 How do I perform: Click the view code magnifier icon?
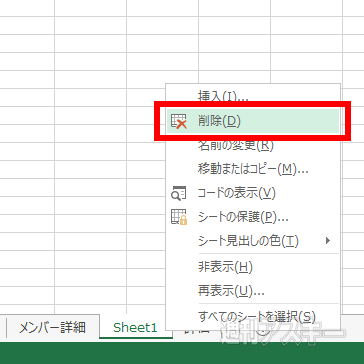(x=179, y=193)
